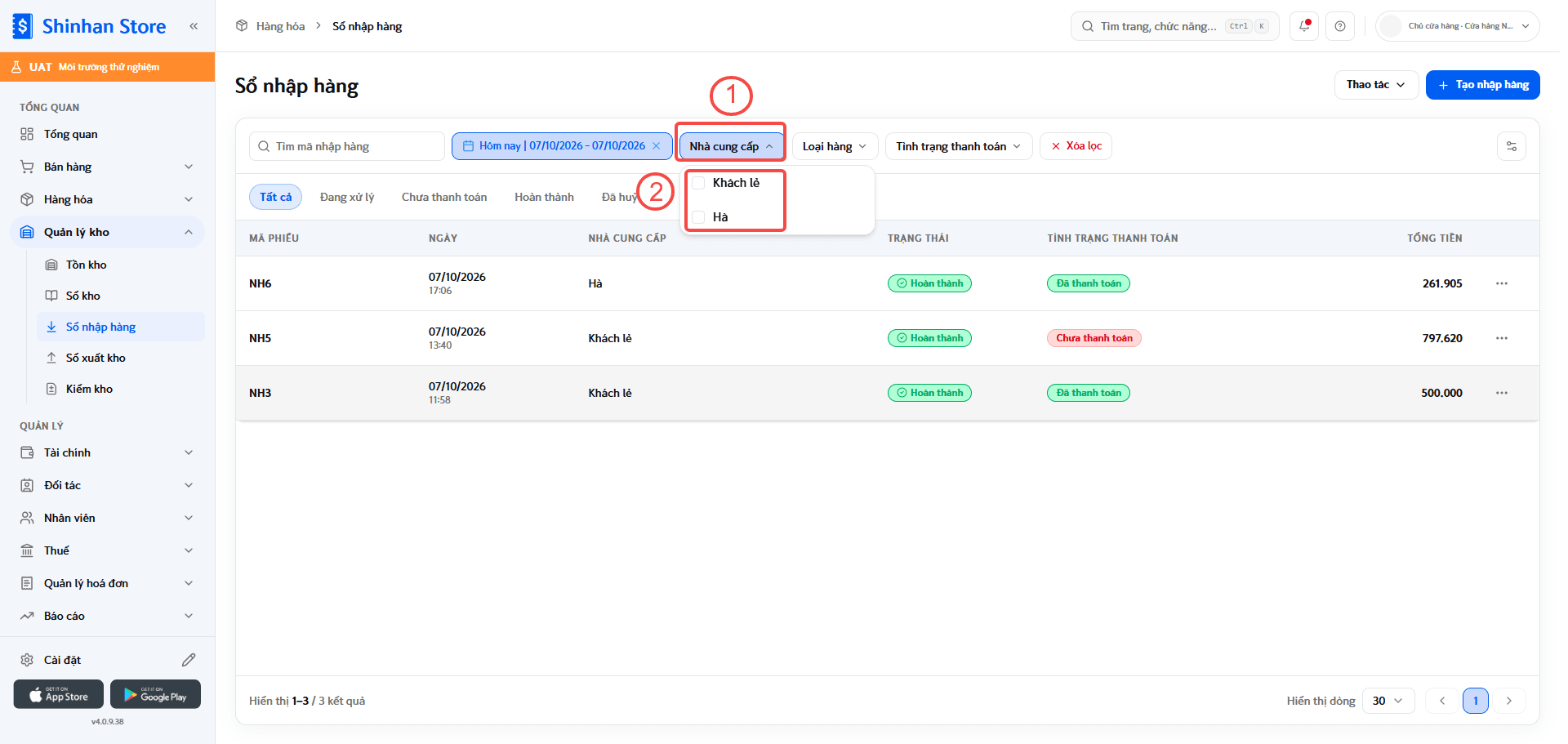Viewport: 1568px width, 744px height.
Task: Open the store owner account dropdown
Action: [1458, 26]
